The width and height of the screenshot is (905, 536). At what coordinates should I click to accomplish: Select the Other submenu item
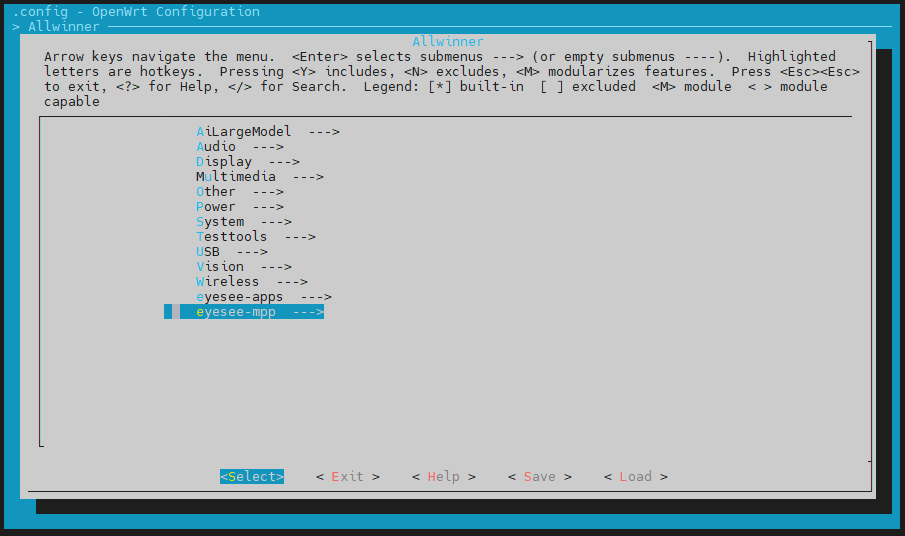click(239, 192)
